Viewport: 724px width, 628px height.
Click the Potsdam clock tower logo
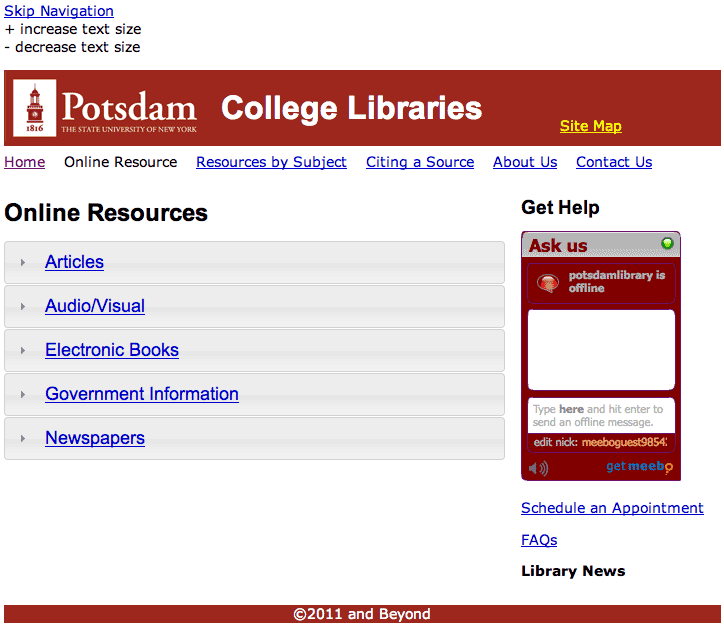pyautogui.click(x=35, y=109)
